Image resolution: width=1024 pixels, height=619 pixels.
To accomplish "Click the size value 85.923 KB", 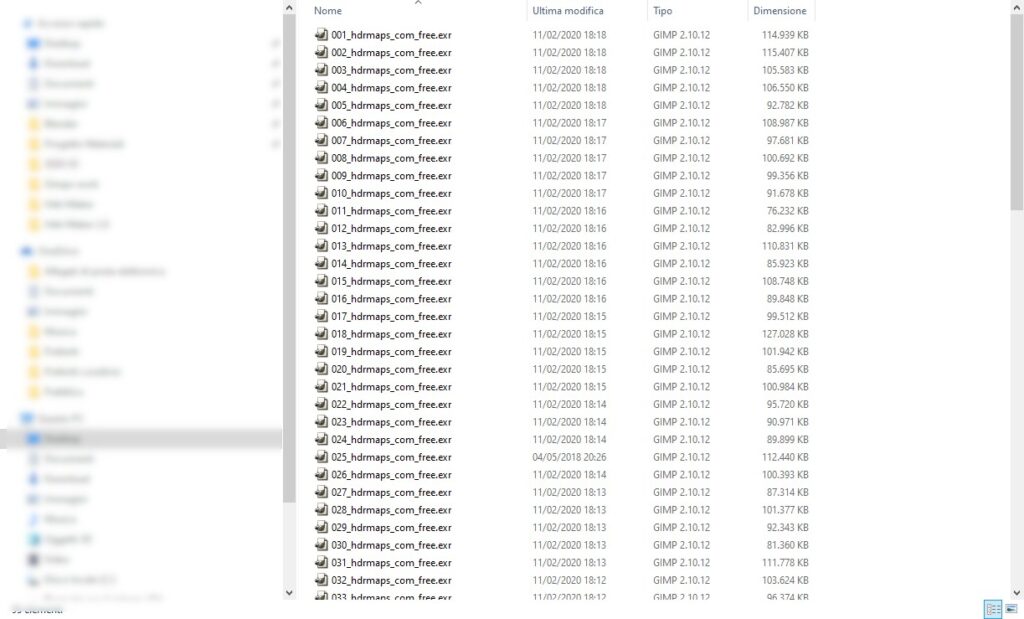I will [788, 264].
